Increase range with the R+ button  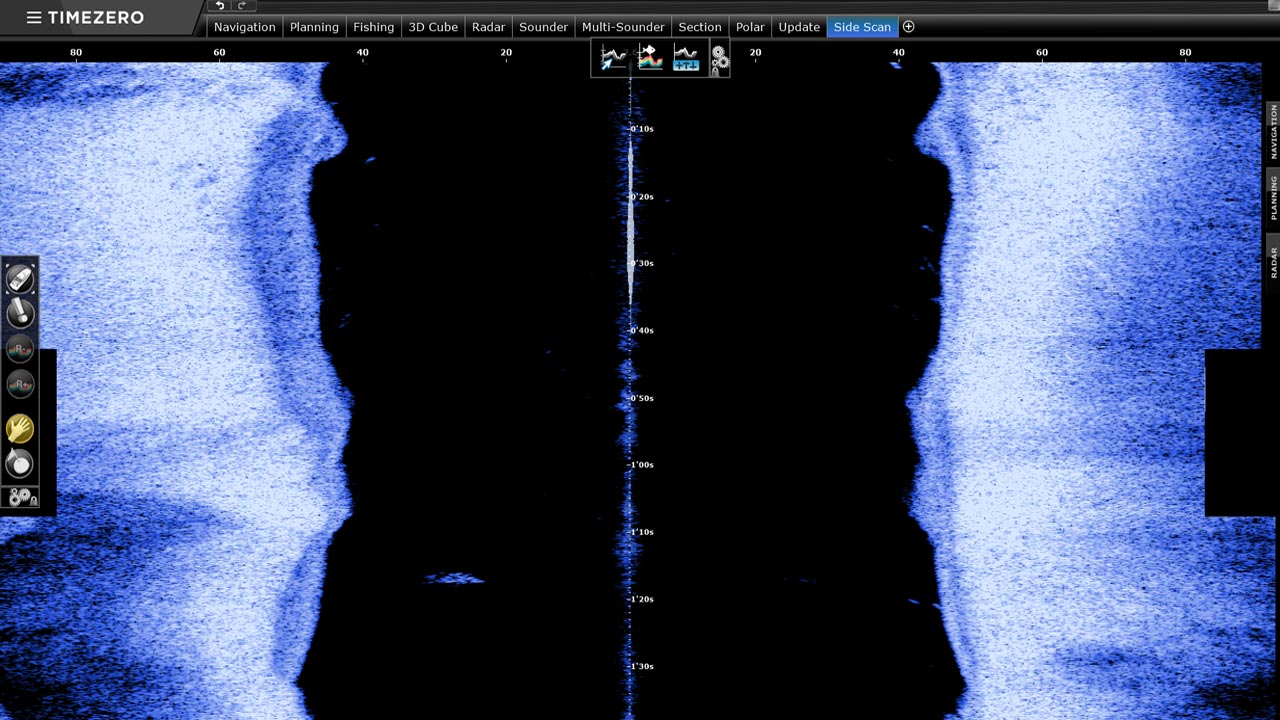click(x=20, y=384)
